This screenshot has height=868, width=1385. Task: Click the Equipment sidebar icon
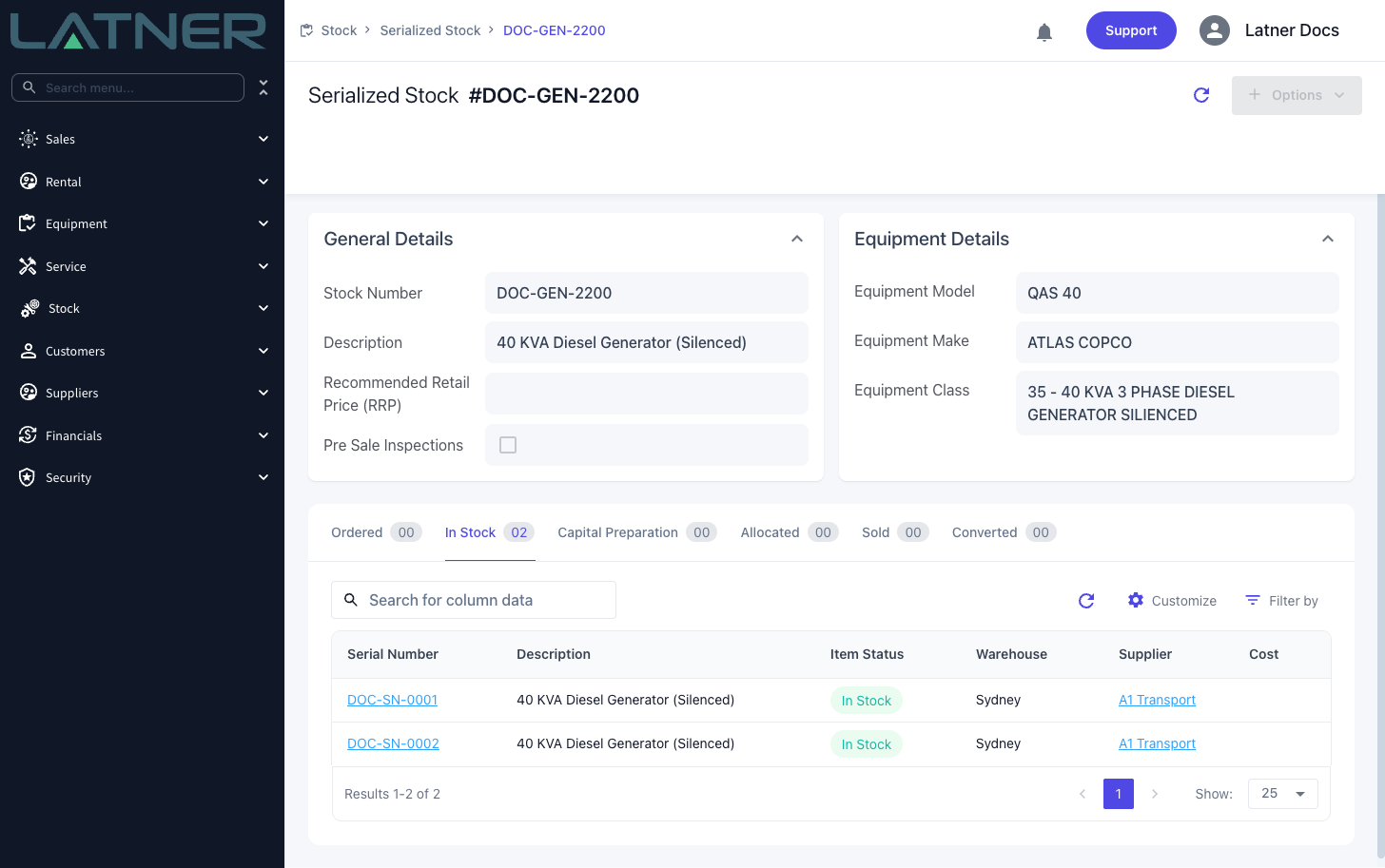point(28,223)
